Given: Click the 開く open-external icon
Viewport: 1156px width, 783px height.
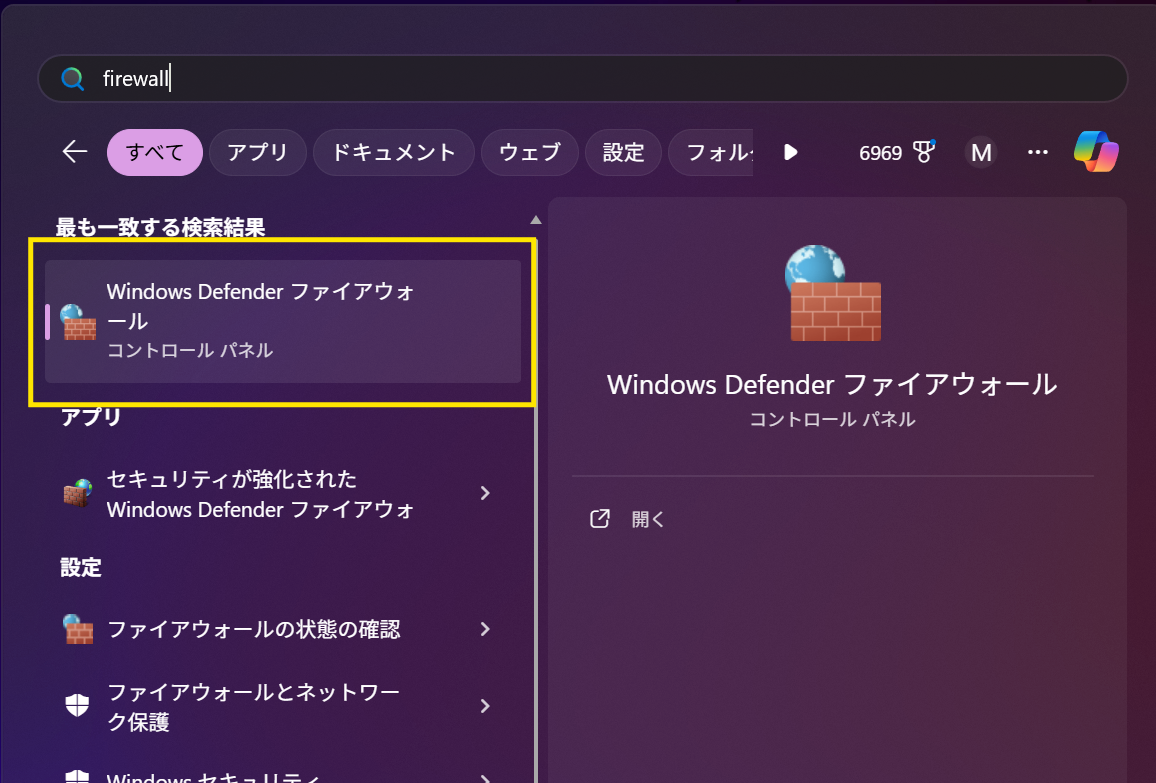Looking at the screenshot, I should pyautogui.click(x=600, y=519).
